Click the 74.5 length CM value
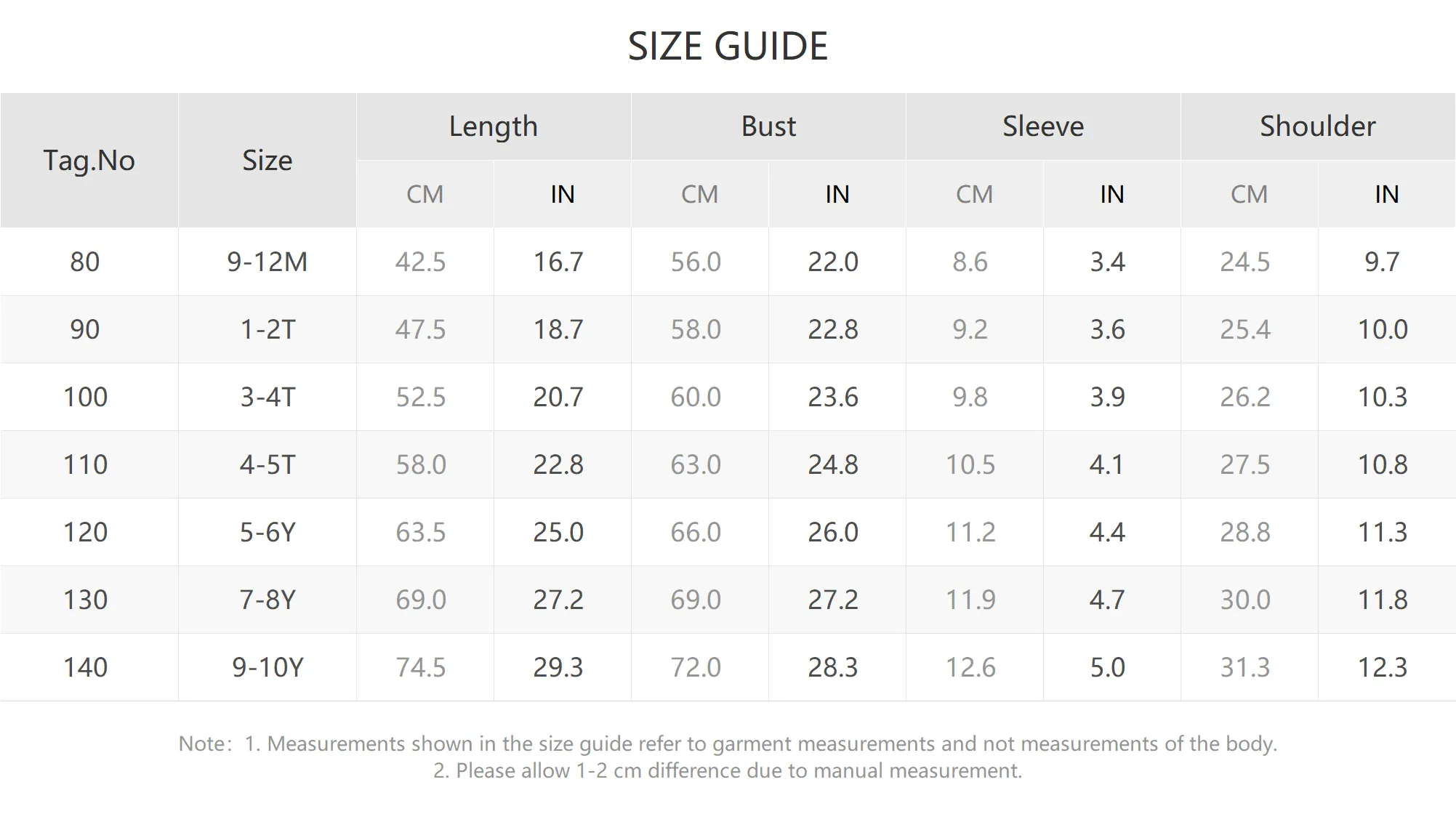This screenshot has height=814, width=1456. [421, 667]
